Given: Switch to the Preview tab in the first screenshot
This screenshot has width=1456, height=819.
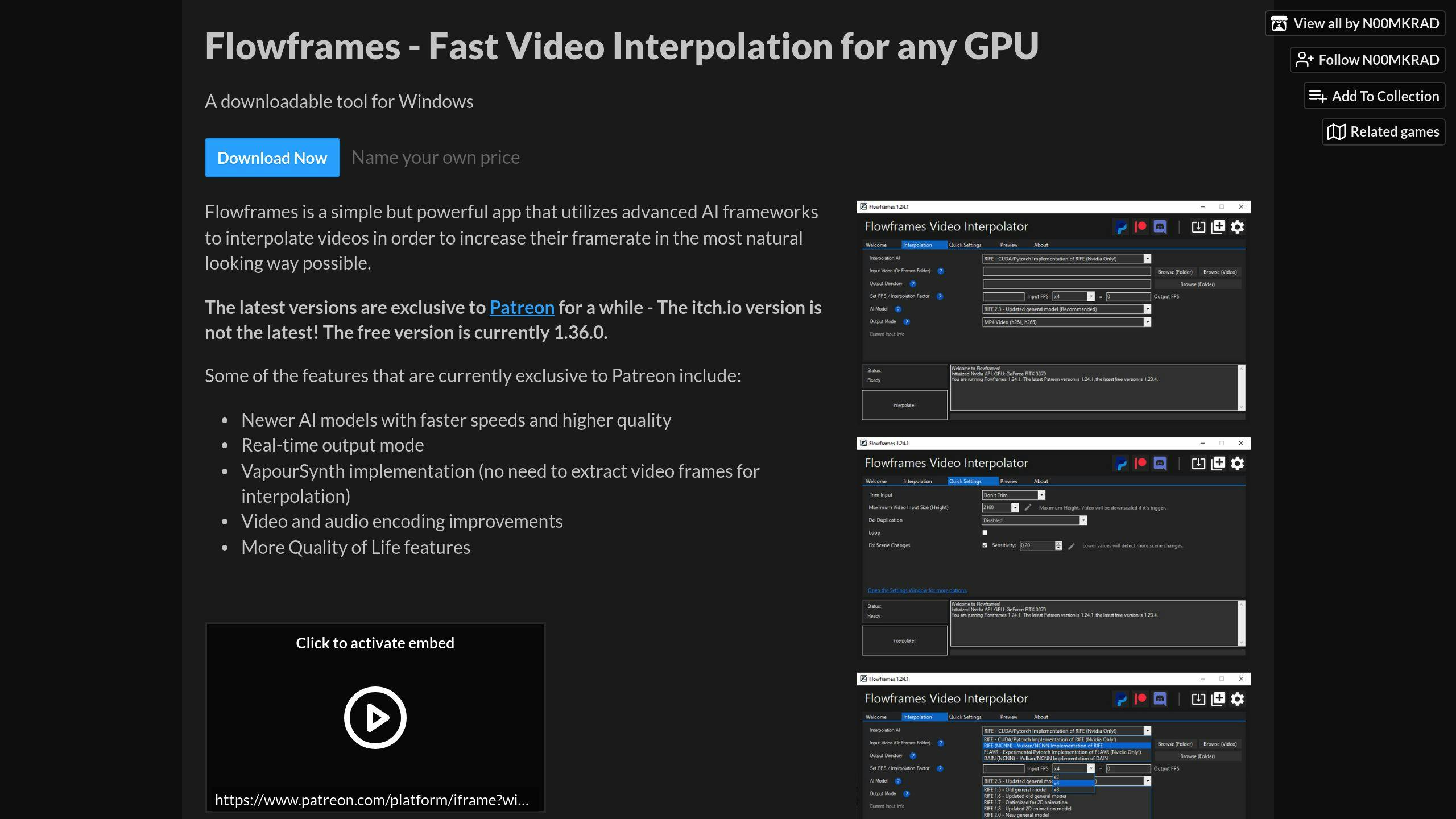Looking at the screenshot, I should pos(1009,245).
